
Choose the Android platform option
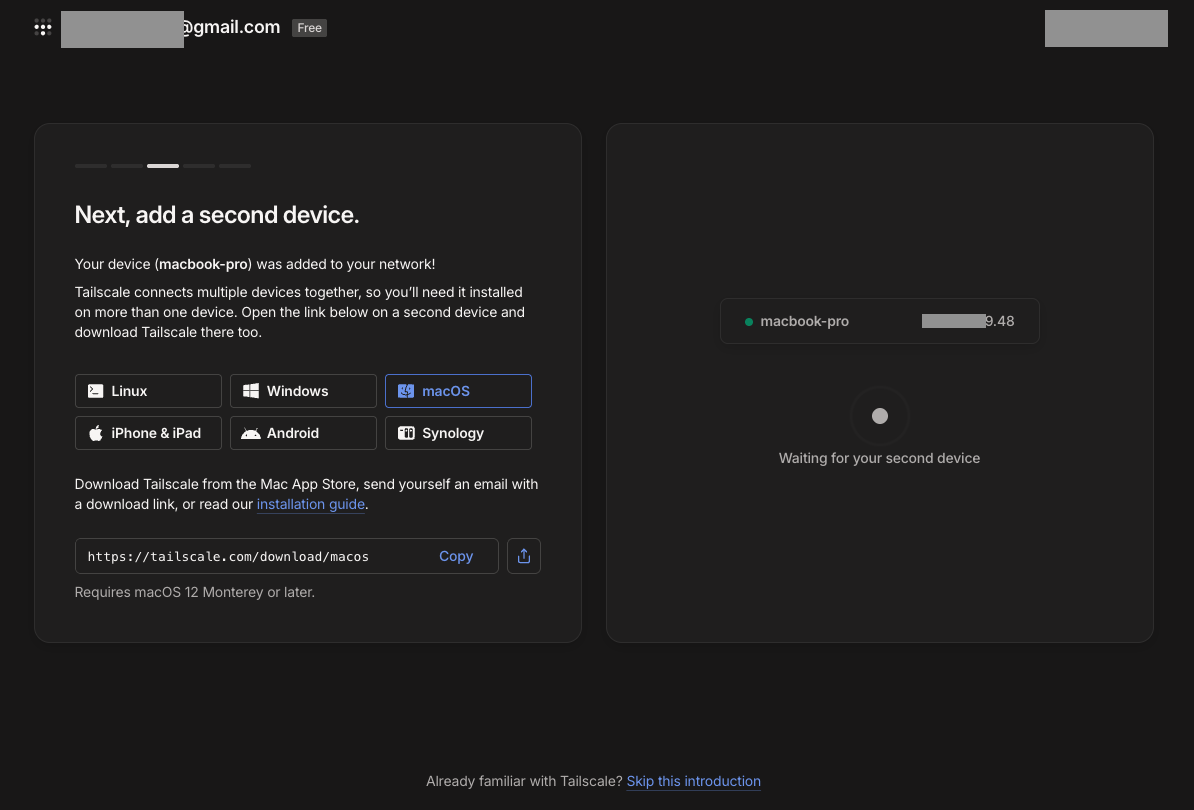303,433
